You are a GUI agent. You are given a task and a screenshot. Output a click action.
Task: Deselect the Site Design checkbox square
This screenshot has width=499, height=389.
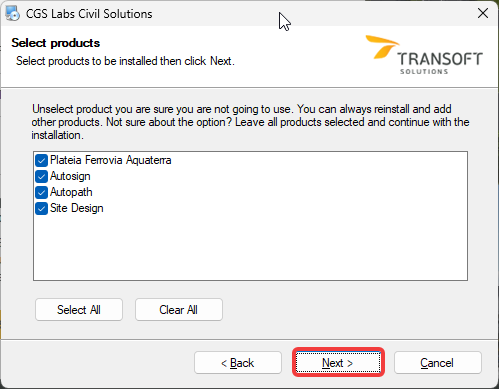(x=41, y=208)
